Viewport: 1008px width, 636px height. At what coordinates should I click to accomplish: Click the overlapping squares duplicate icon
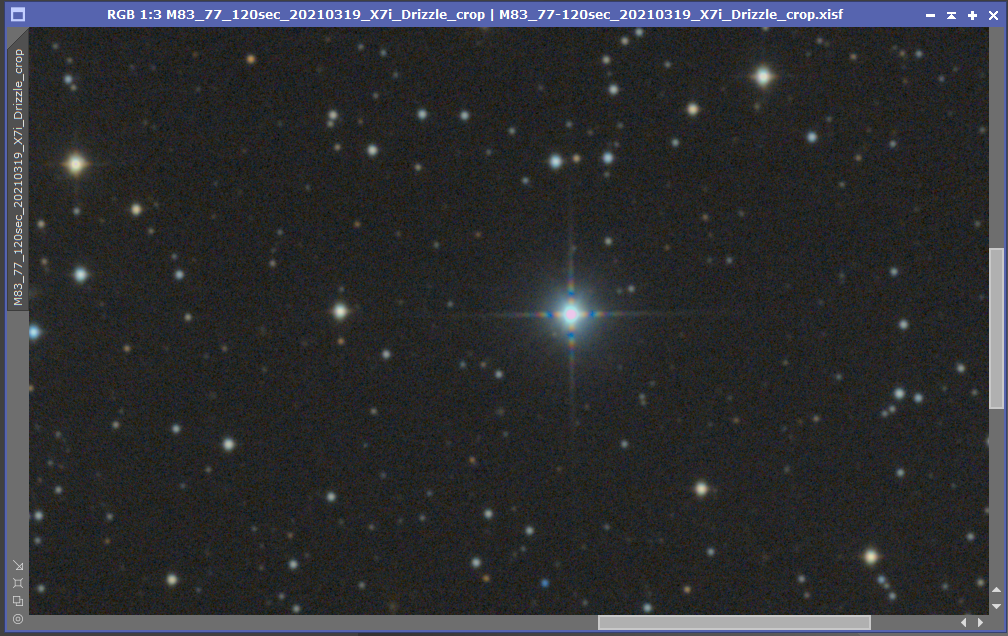coord(18,601)
